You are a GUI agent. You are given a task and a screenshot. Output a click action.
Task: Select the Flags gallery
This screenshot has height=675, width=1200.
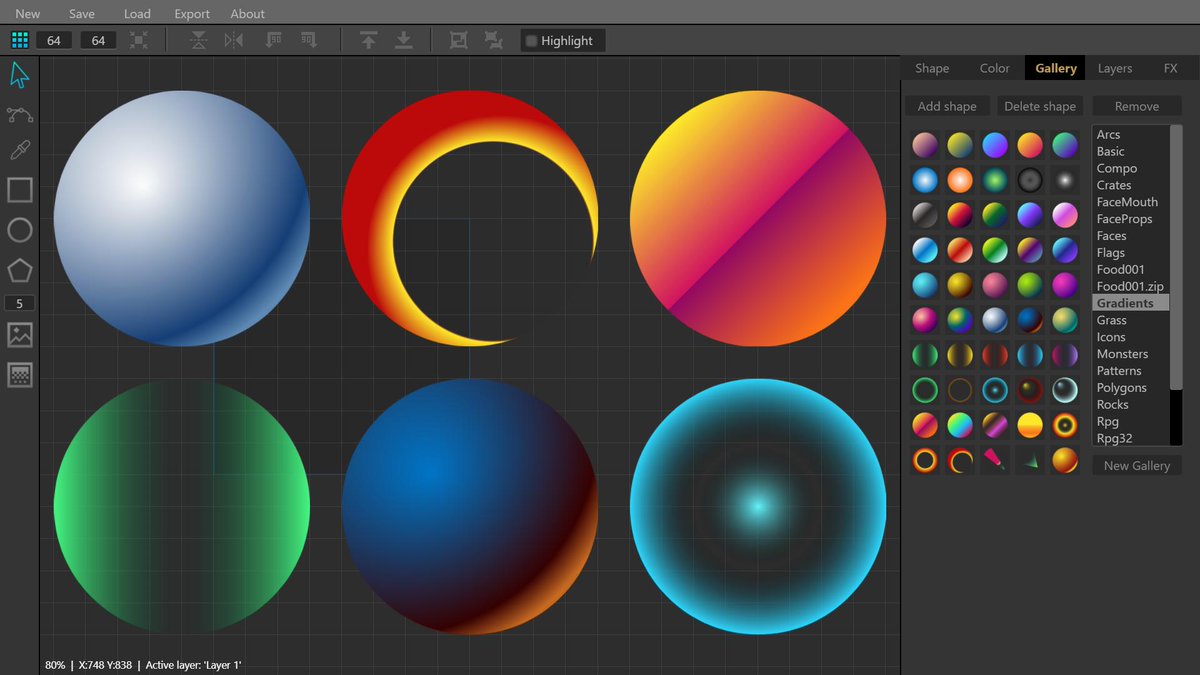pyautogui.click(x=1130, y=253)
